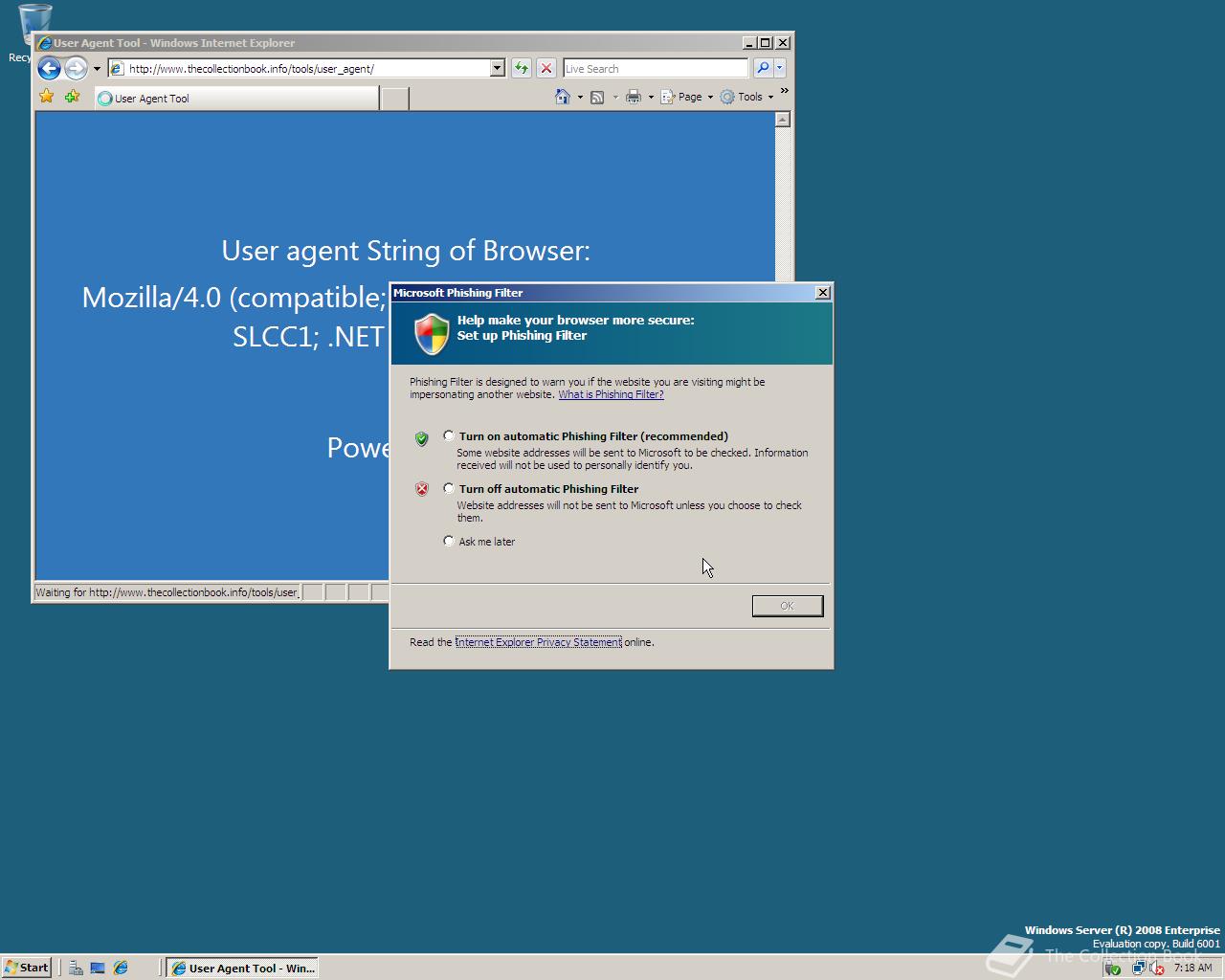Select the User Agent Tool tab
1225x980 pixels.
(236, 98)
